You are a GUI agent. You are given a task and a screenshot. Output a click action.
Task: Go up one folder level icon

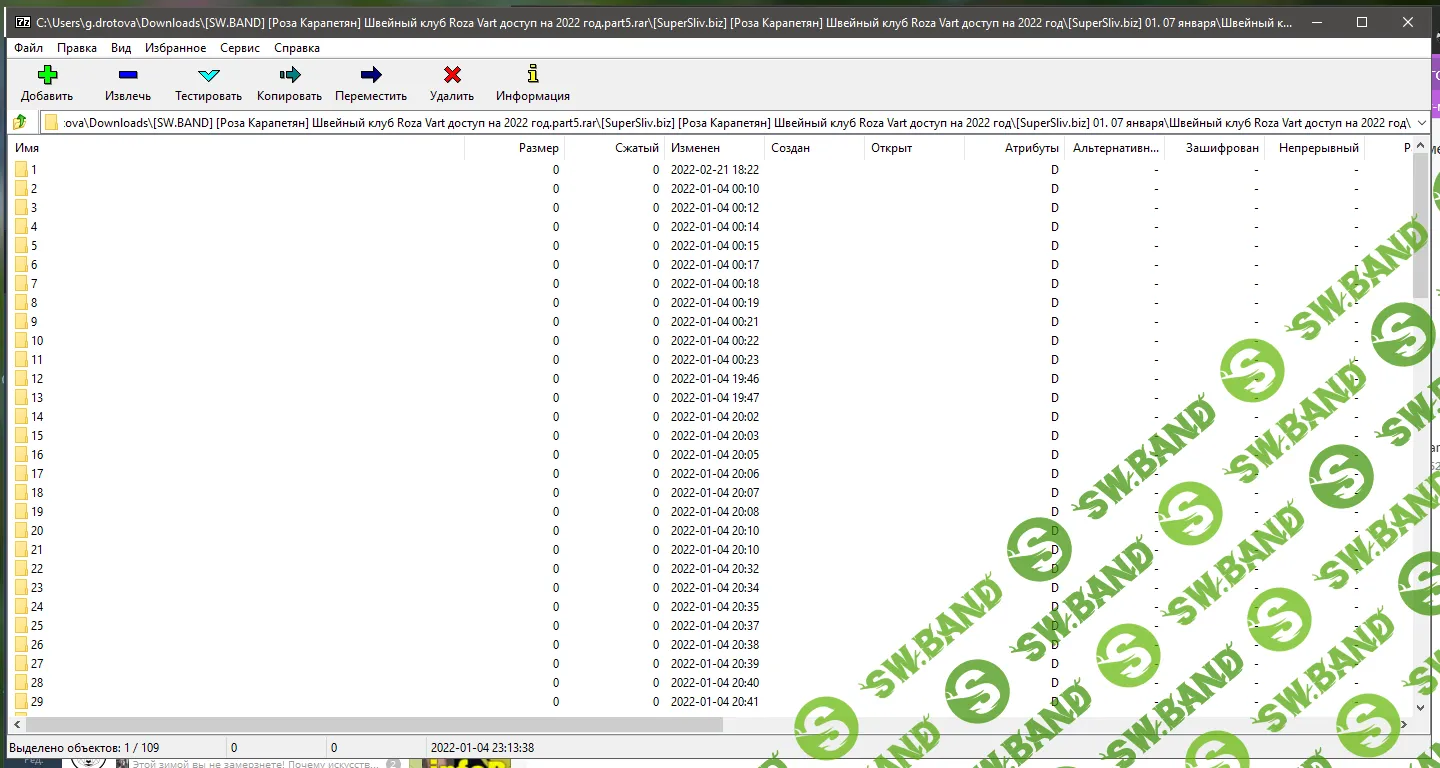(20, 122)
